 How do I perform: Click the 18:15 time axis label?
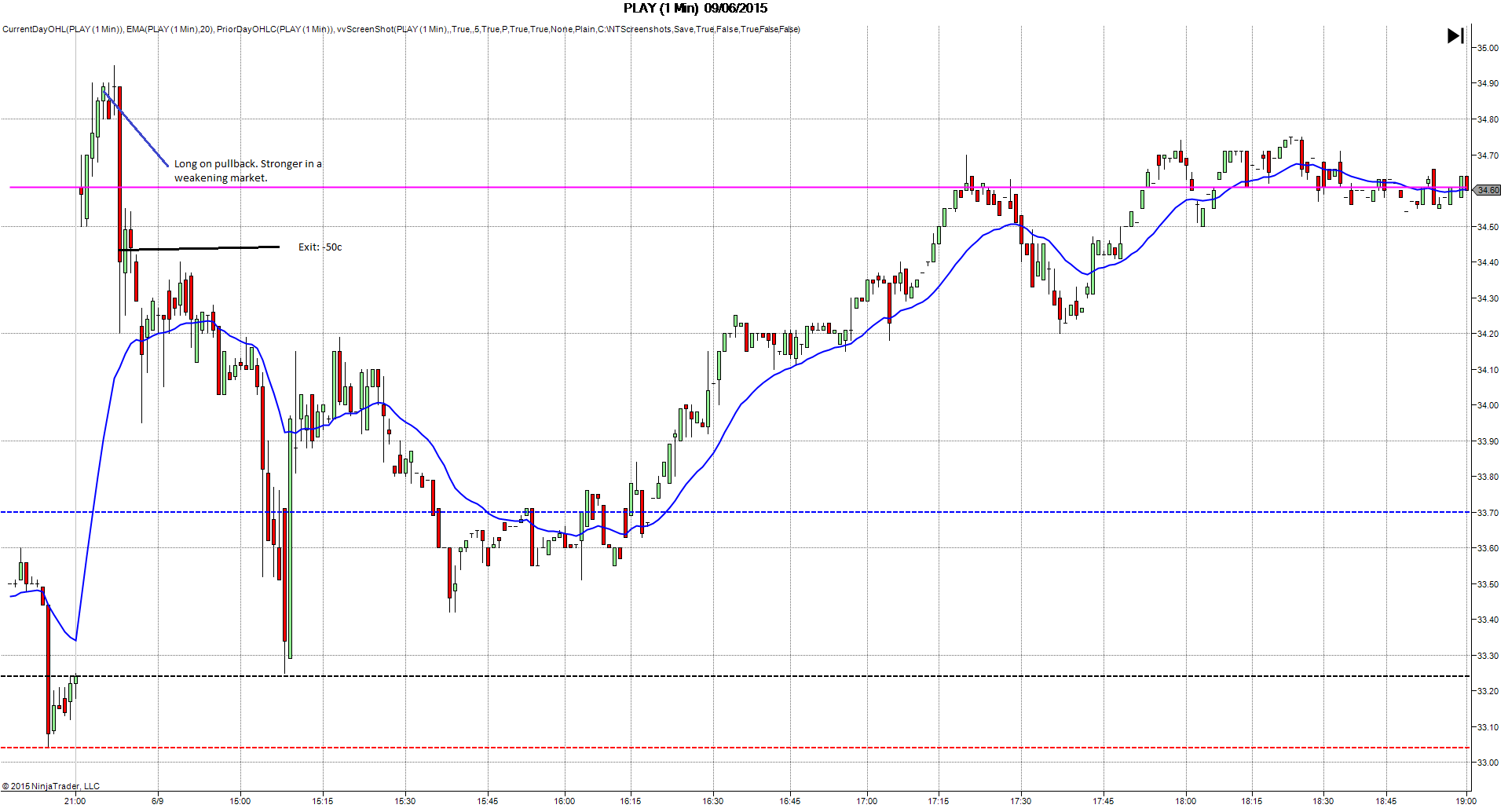pos(1252,801)
